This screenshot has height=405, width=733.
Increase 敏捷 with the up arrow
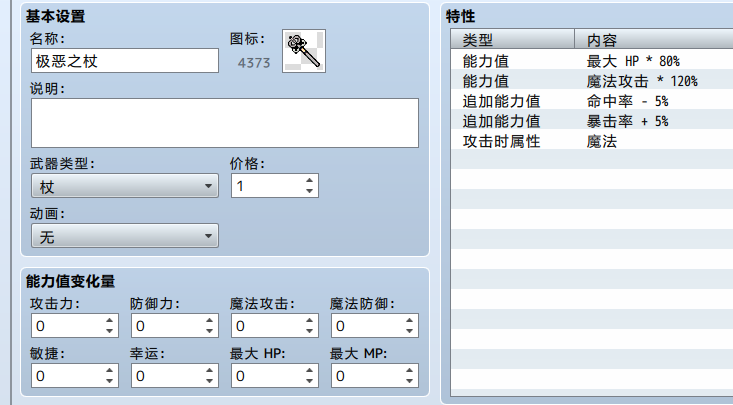109,370
